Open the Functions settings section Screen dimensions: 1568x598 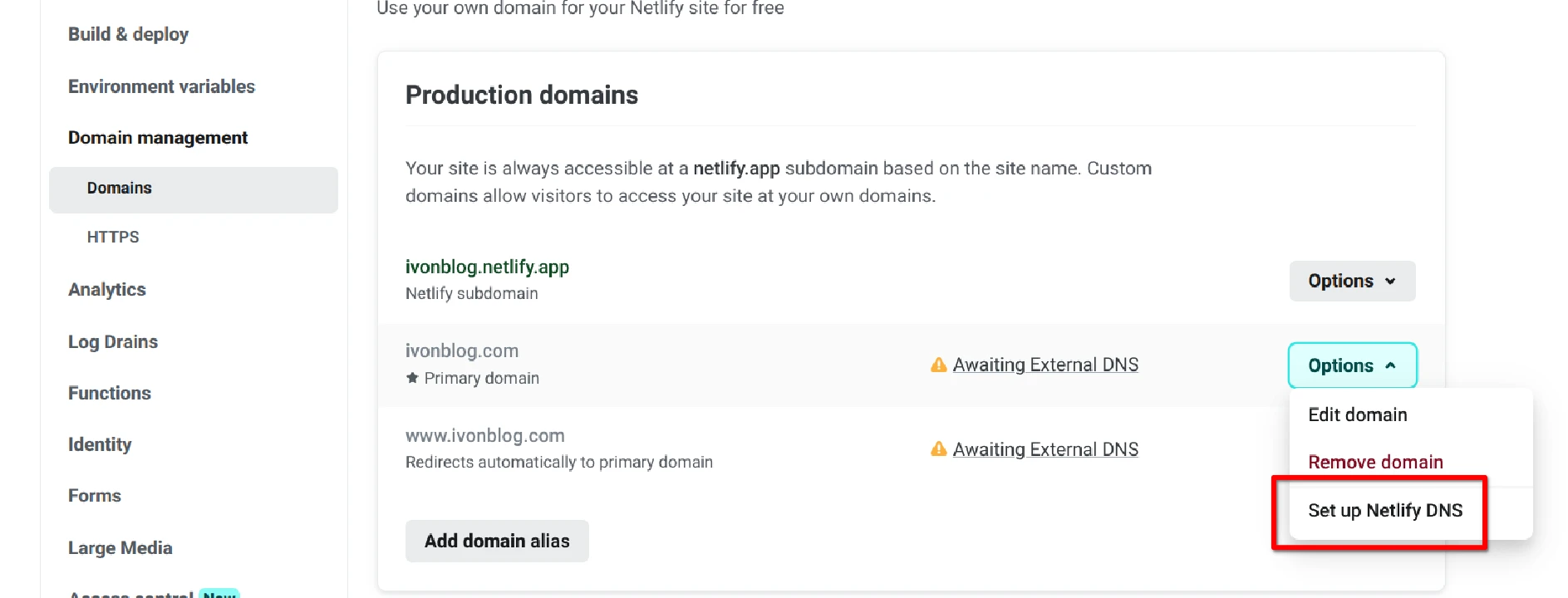coord(110,393)
